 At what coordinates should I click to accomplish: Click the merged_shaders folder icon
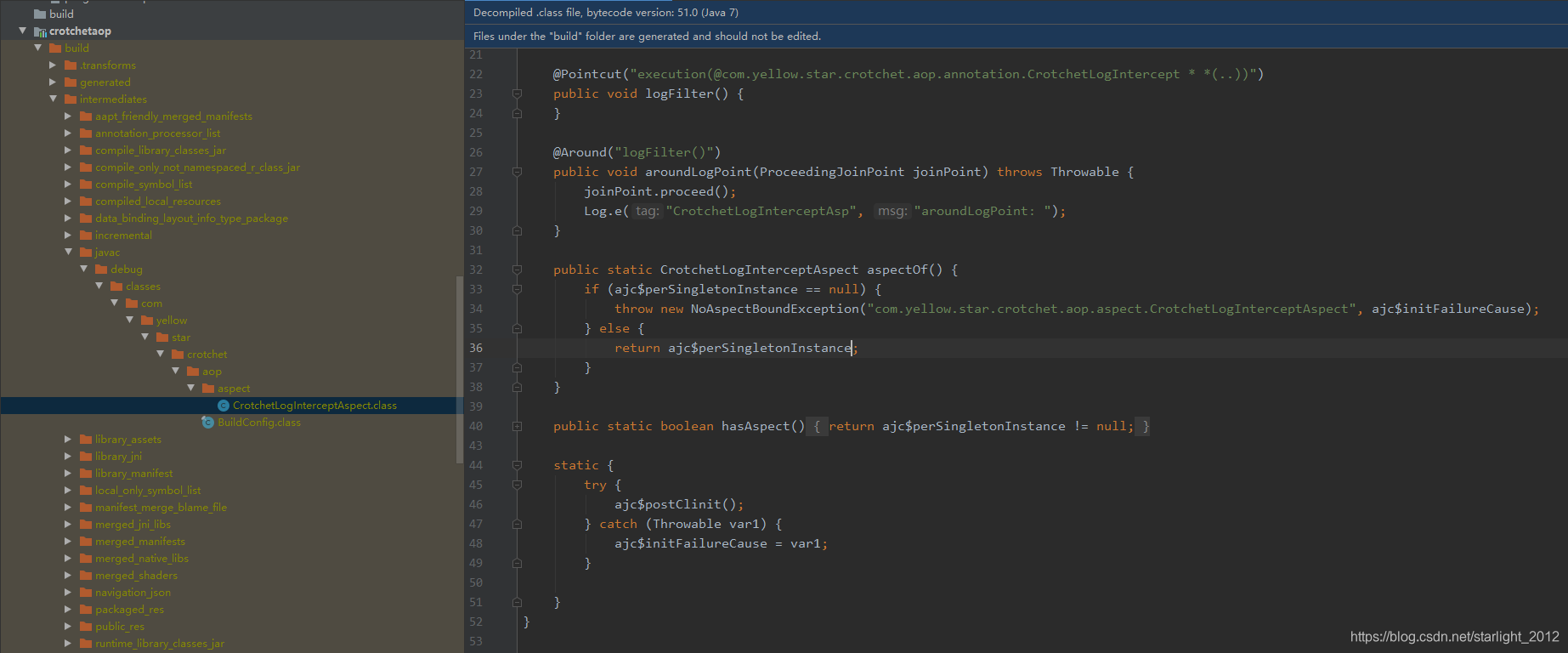click(86, 576)
